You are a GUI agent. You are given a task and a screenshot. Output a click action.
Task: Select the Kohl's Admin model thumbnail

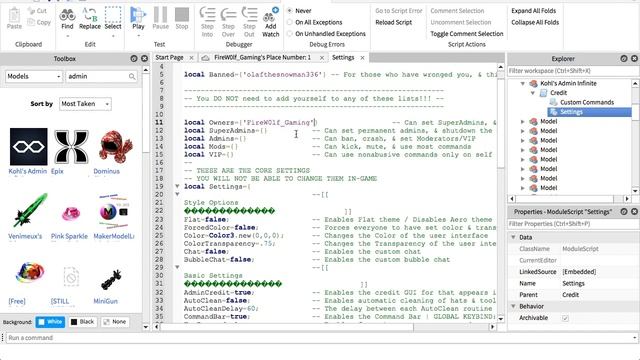pyautogui.click(x=29, y=147)
